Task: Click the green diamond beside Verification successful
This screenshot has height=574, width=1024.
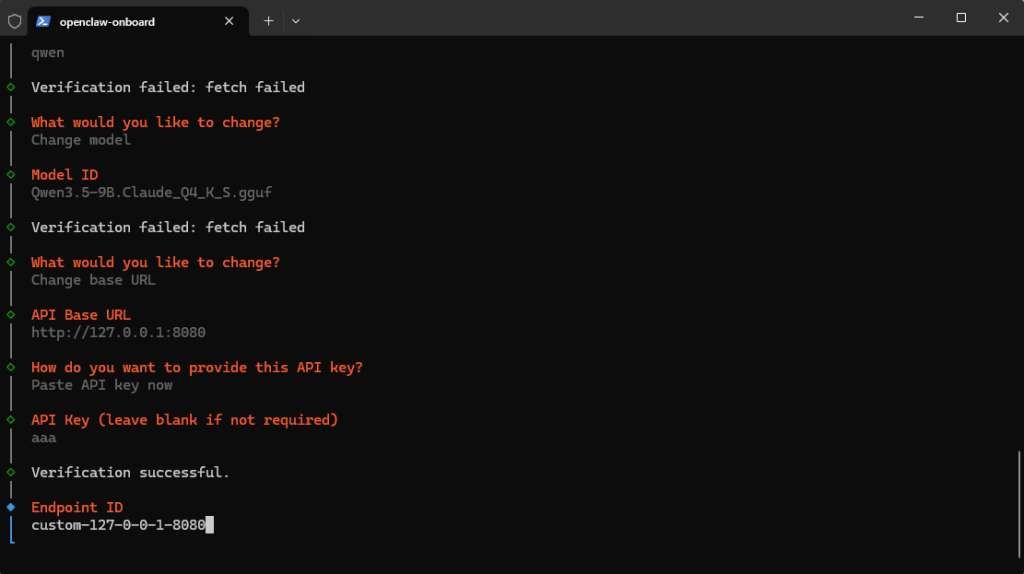Action: (11, 472)
